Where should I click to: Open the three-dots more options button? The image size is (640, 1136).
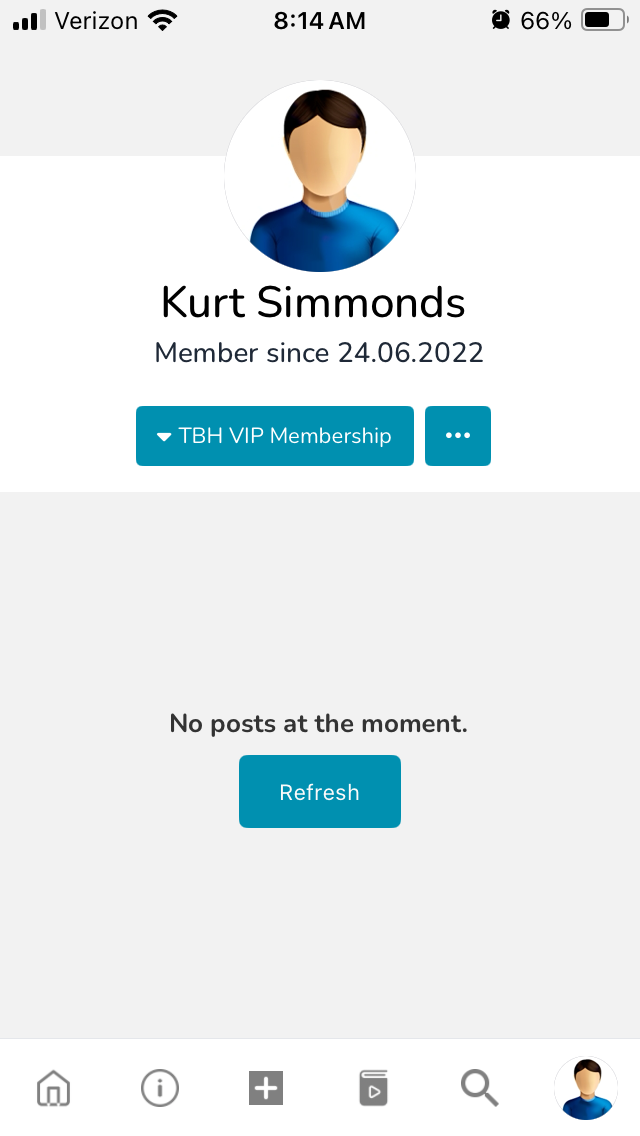[458, 436]
